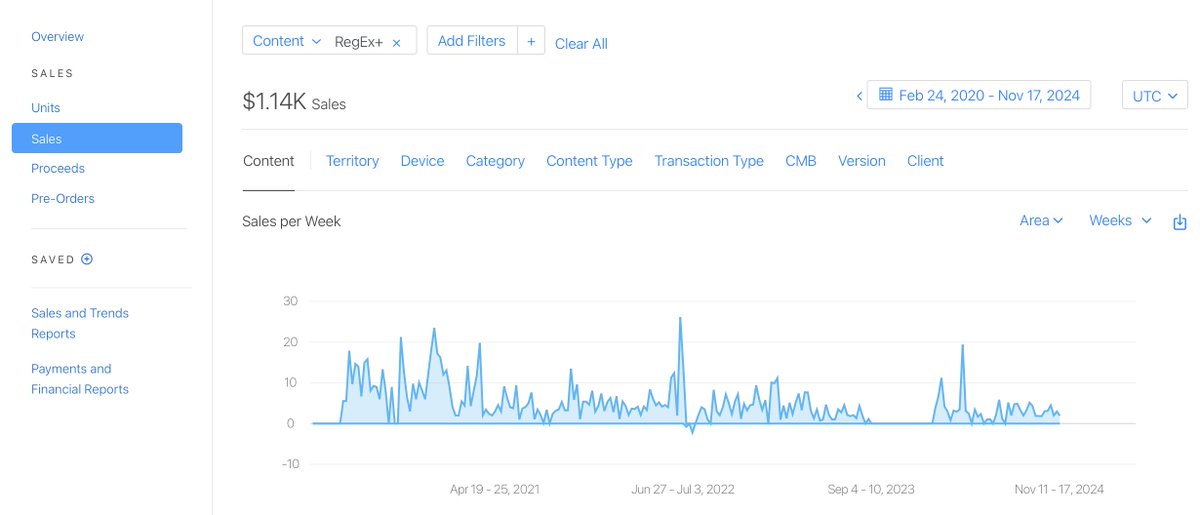
Task: Click the Jun 27 - Jul 3, 2022 axis label
Action: pos(684,489)
